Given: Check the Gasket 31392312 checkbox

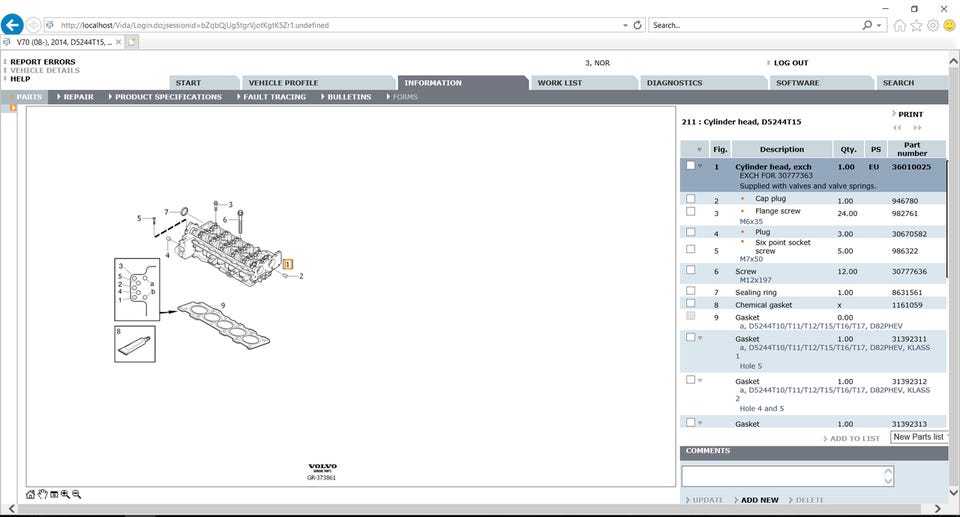Looking at the screenshot, I should 691,380.
